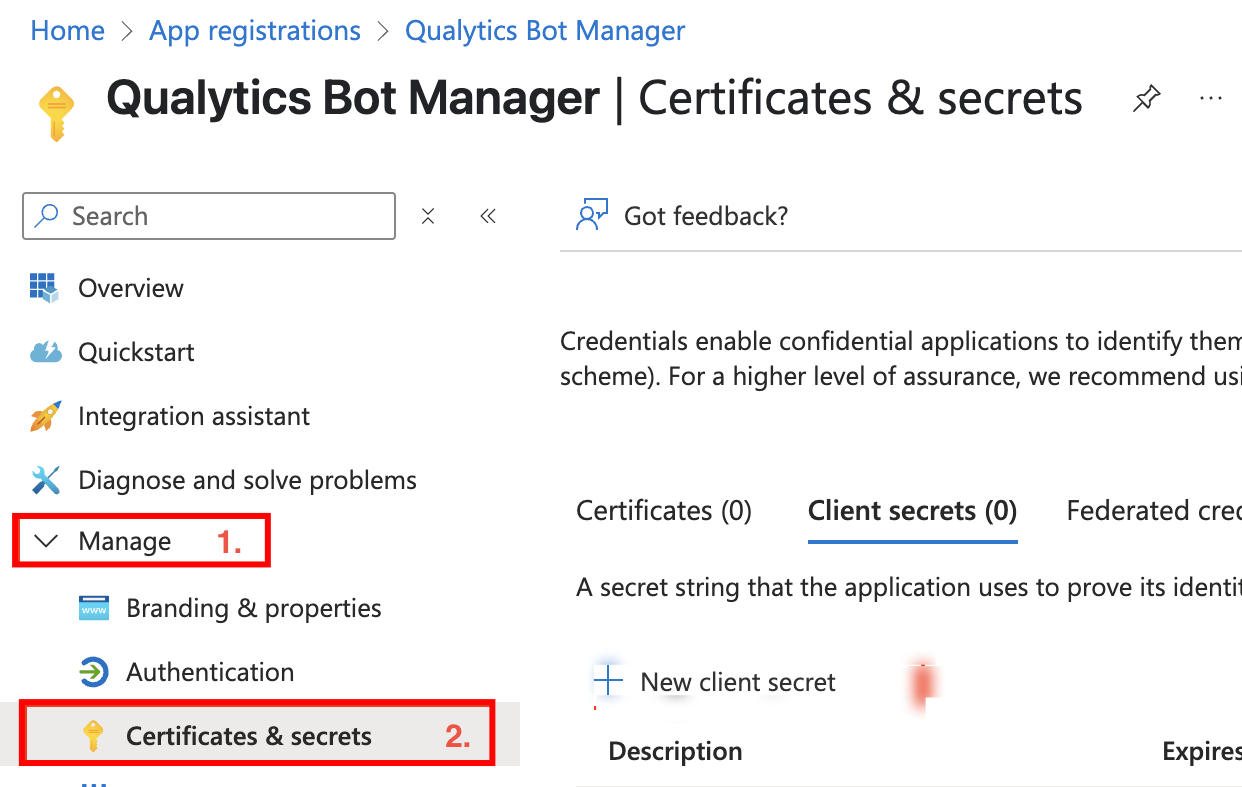Click the Got feedback person icon
1242x787 pixels.
pos(592,214)
